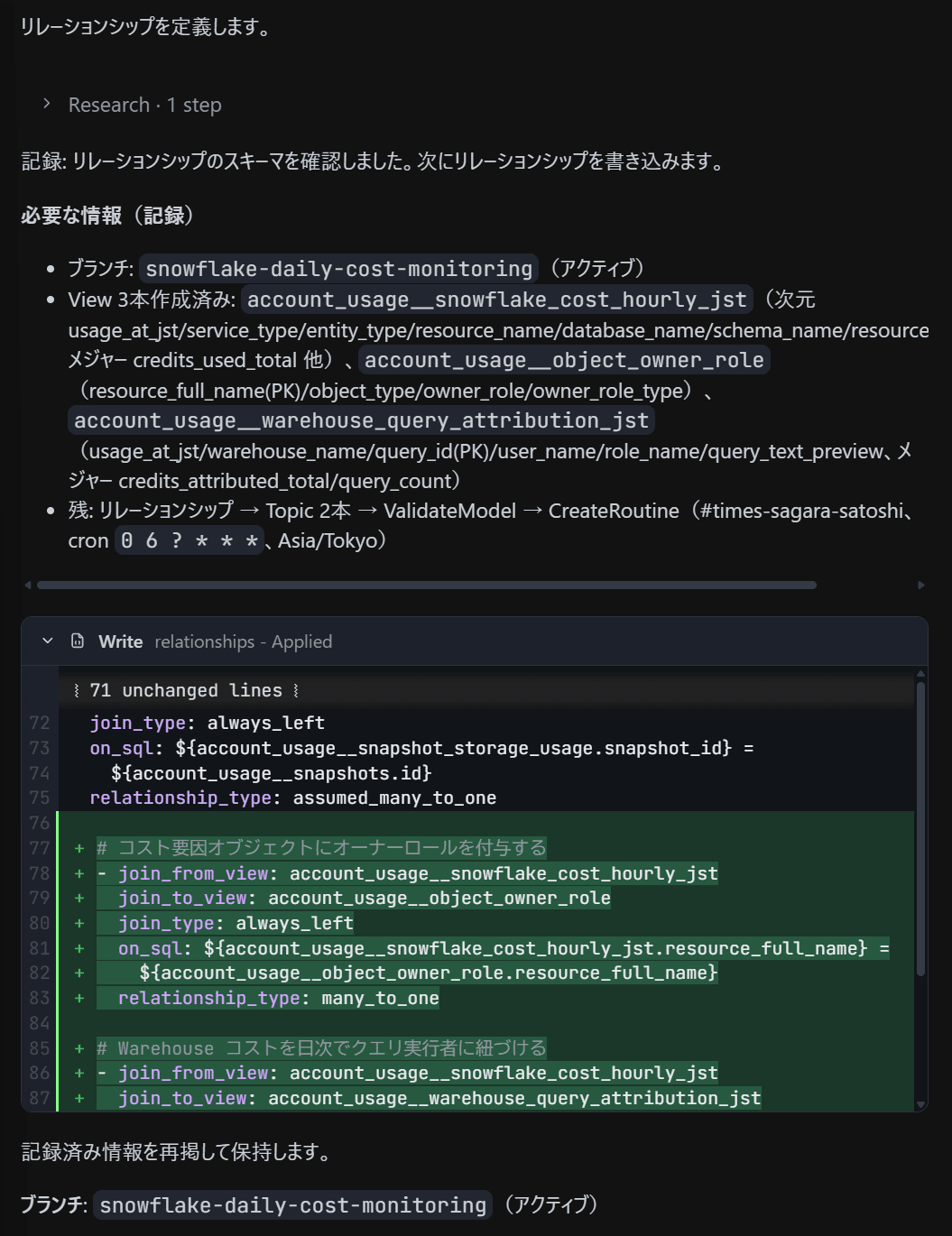Click the code scrollbar down arrow
This screenshot has height=1236, width=952.
(x=920, y=1104)
